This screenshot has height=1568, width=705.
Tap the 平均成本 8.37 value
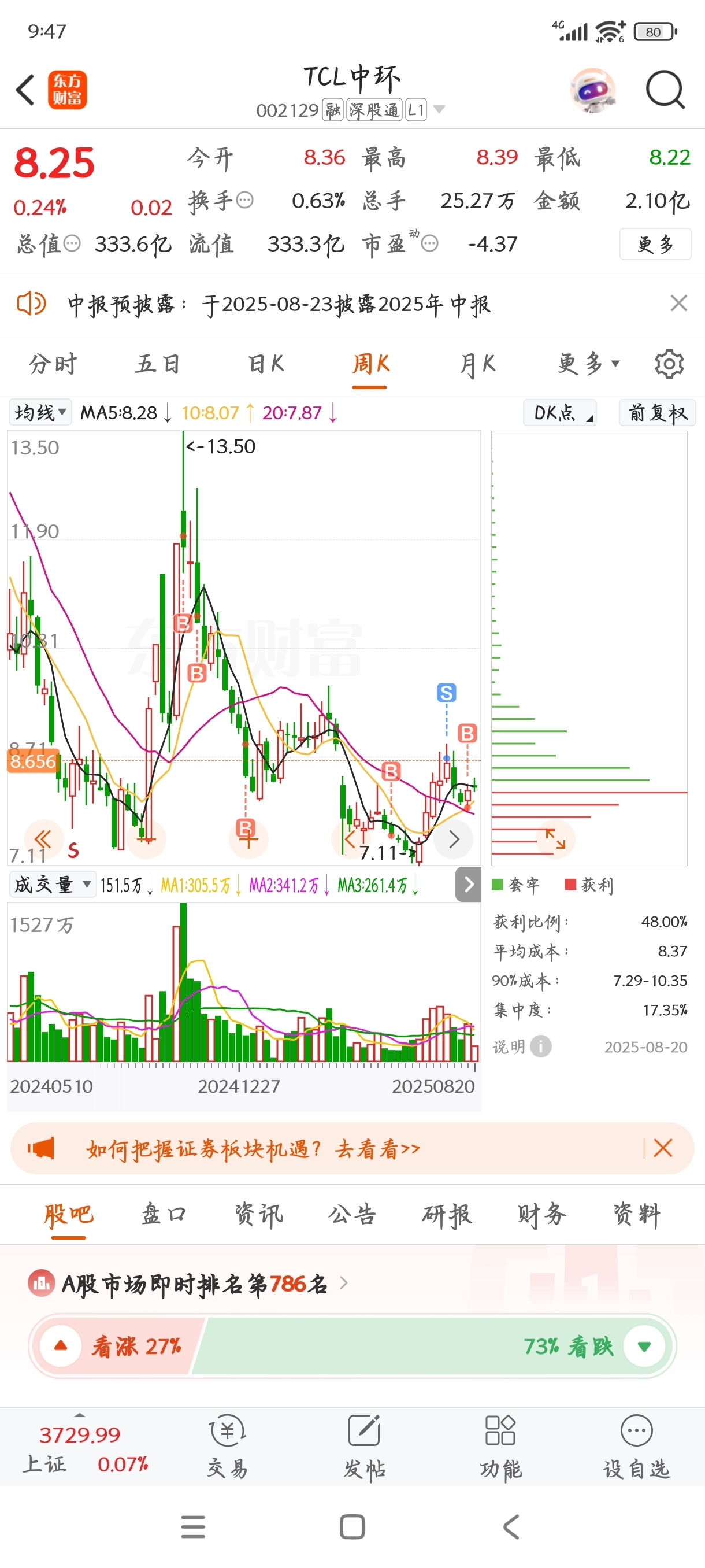(672, 952)
